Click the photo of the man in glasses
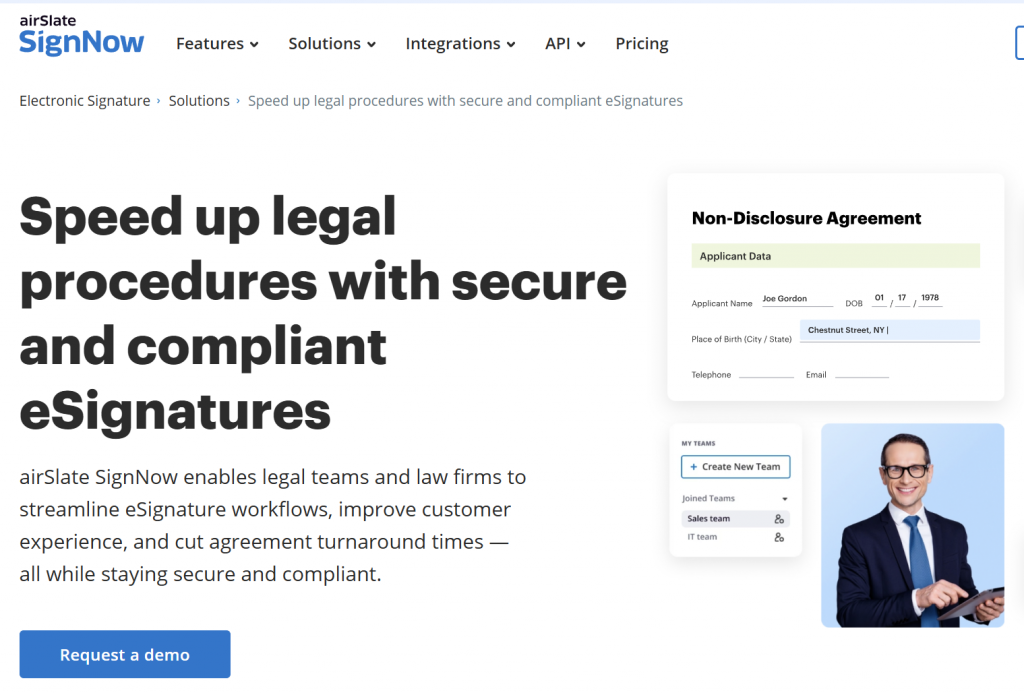This screenshot has width=1024, height=693. tap(912, 525)
